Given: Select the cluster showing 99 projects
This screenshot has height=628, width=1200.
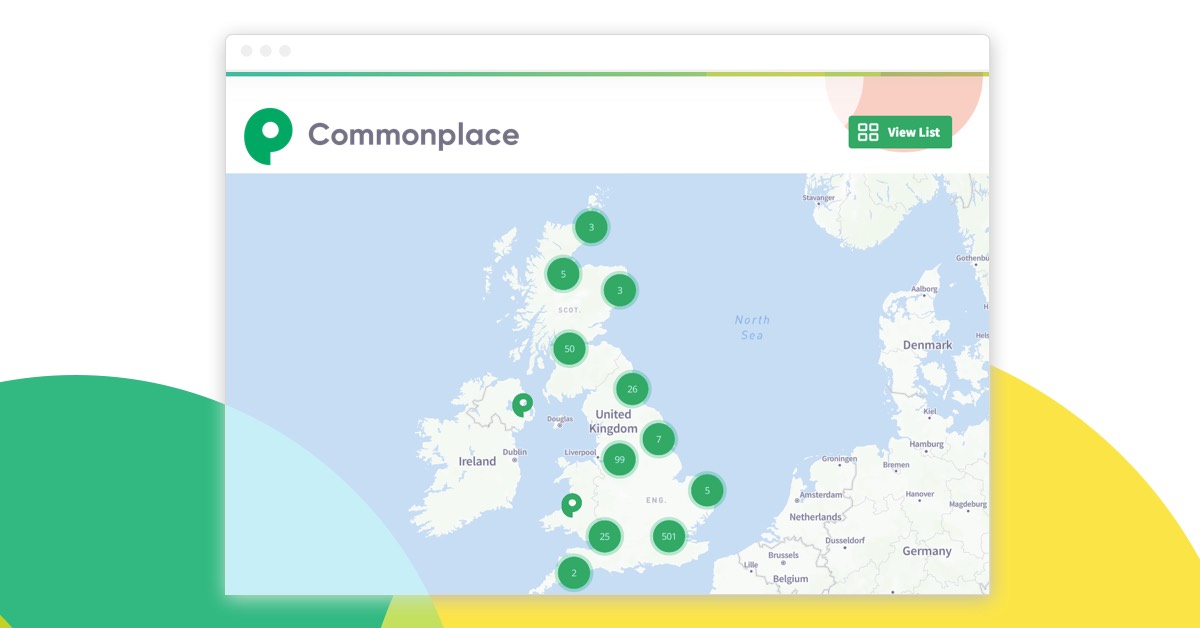Looking at the screenshot, I should click(620, 458).
